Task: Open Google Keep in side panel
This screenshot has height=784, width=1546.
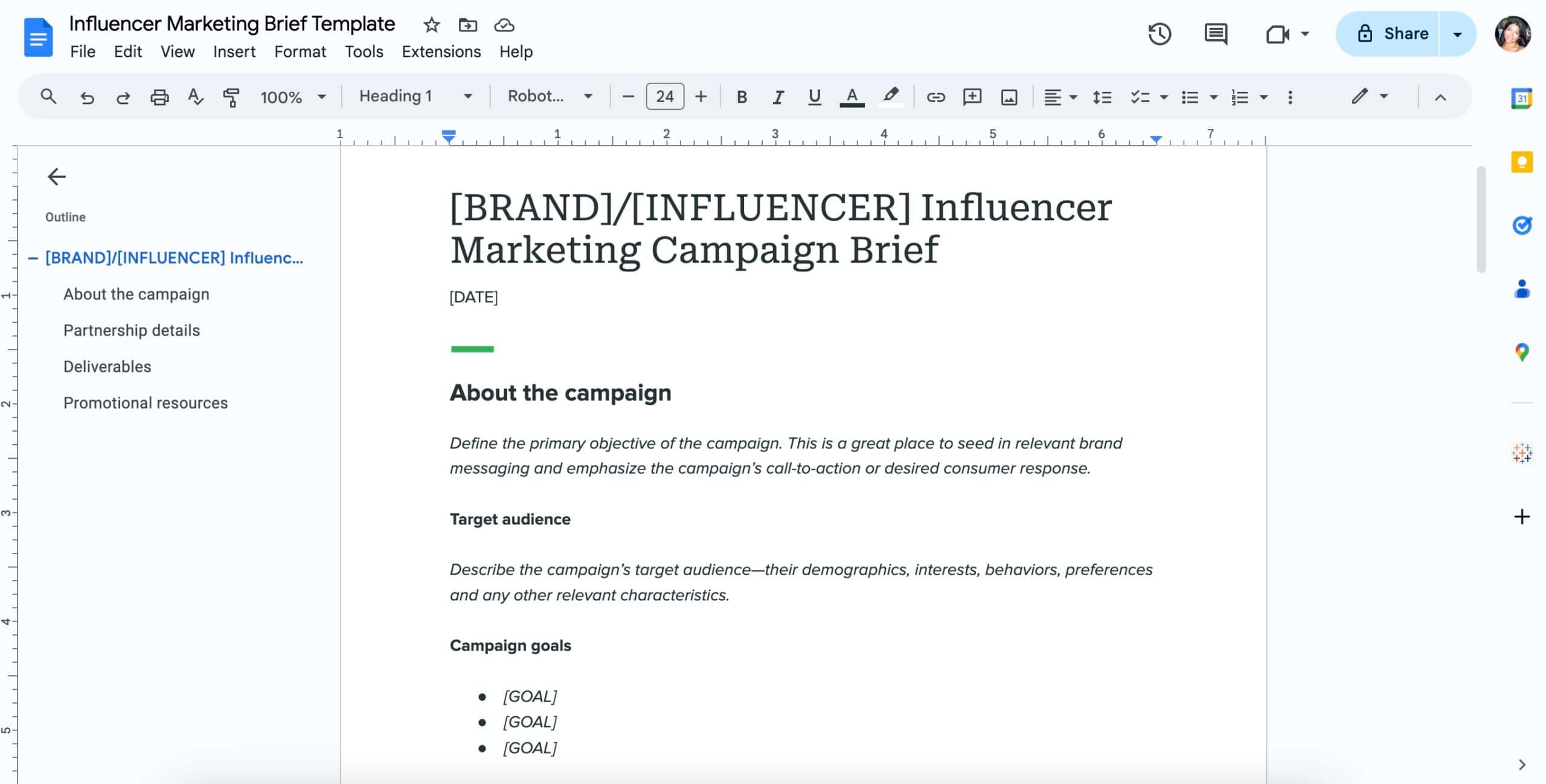Action: pos(1521,162)
